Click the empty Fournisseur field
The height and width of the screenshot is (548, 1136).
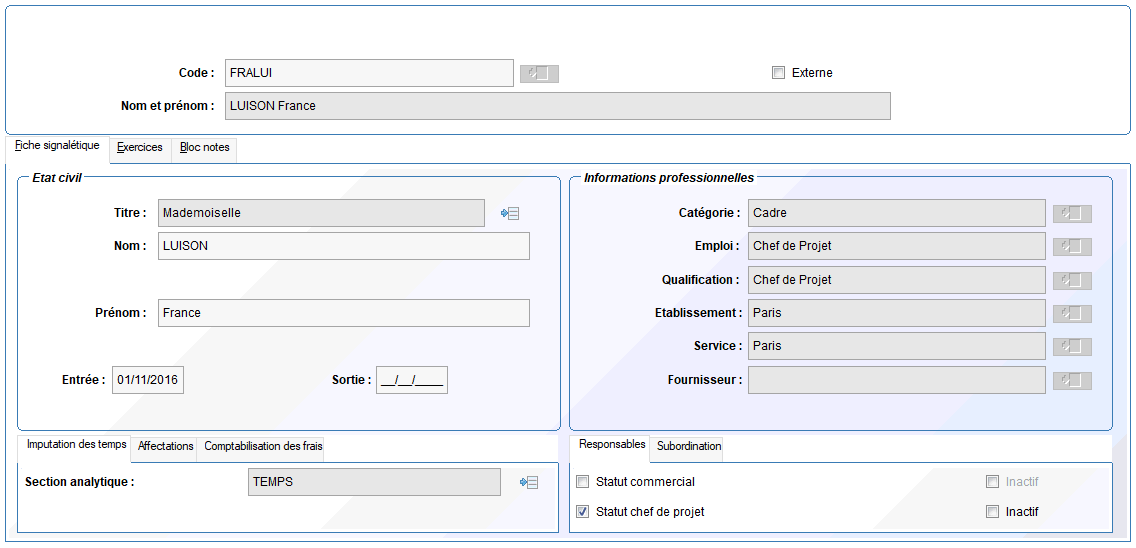pyautogui.click(x=897, y=380)
